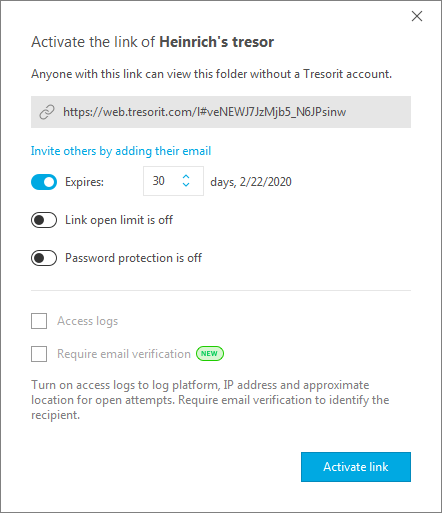Open Invite others by adding their email
442x513 pixels.
pos(121,151)
